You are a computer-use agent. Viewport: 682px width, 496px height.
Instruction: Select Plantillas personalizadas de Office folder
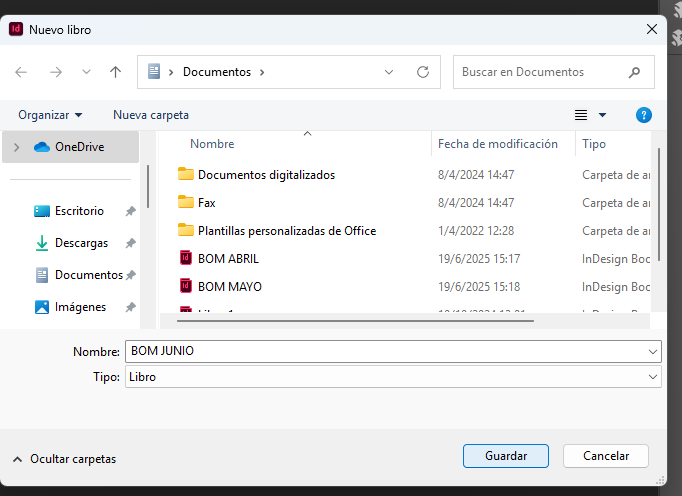pos(287,231)
